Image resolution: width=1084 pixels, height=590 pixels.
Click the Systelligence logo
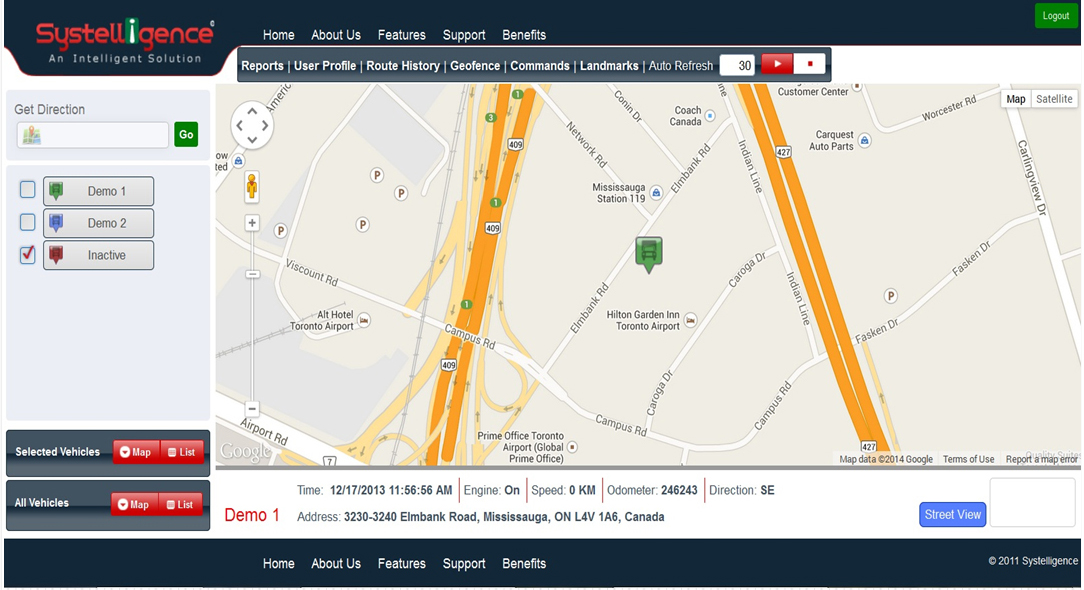point(124,40)
